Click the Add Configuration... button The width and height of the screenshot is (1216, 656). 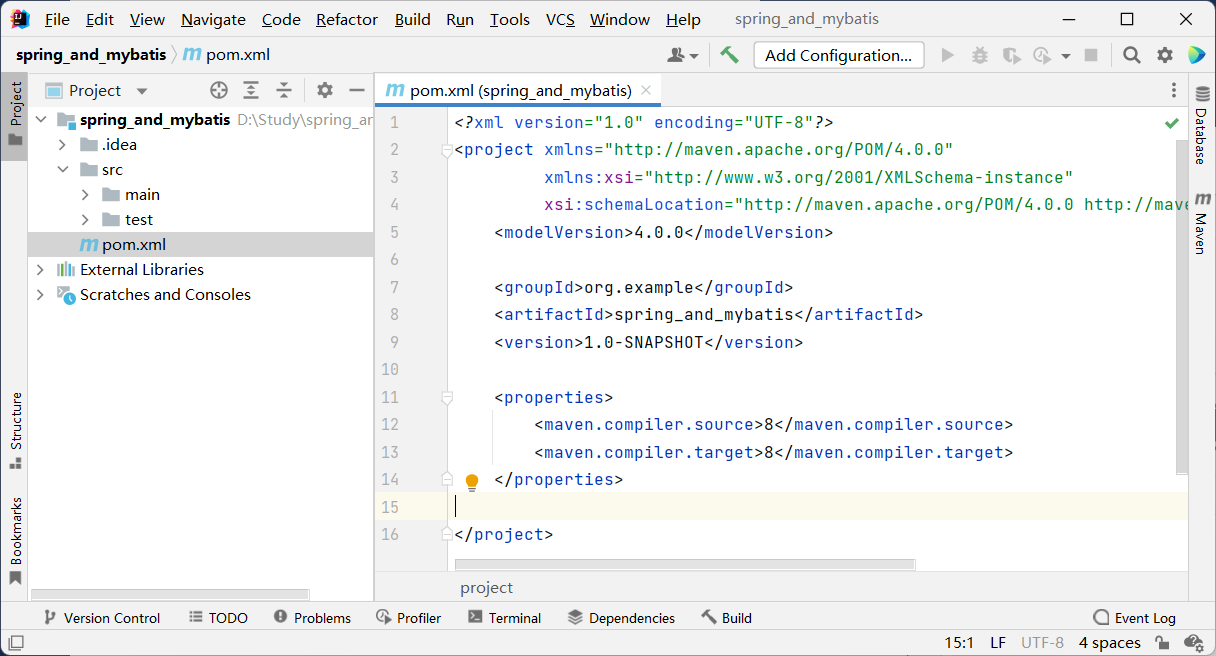point(838,56)
